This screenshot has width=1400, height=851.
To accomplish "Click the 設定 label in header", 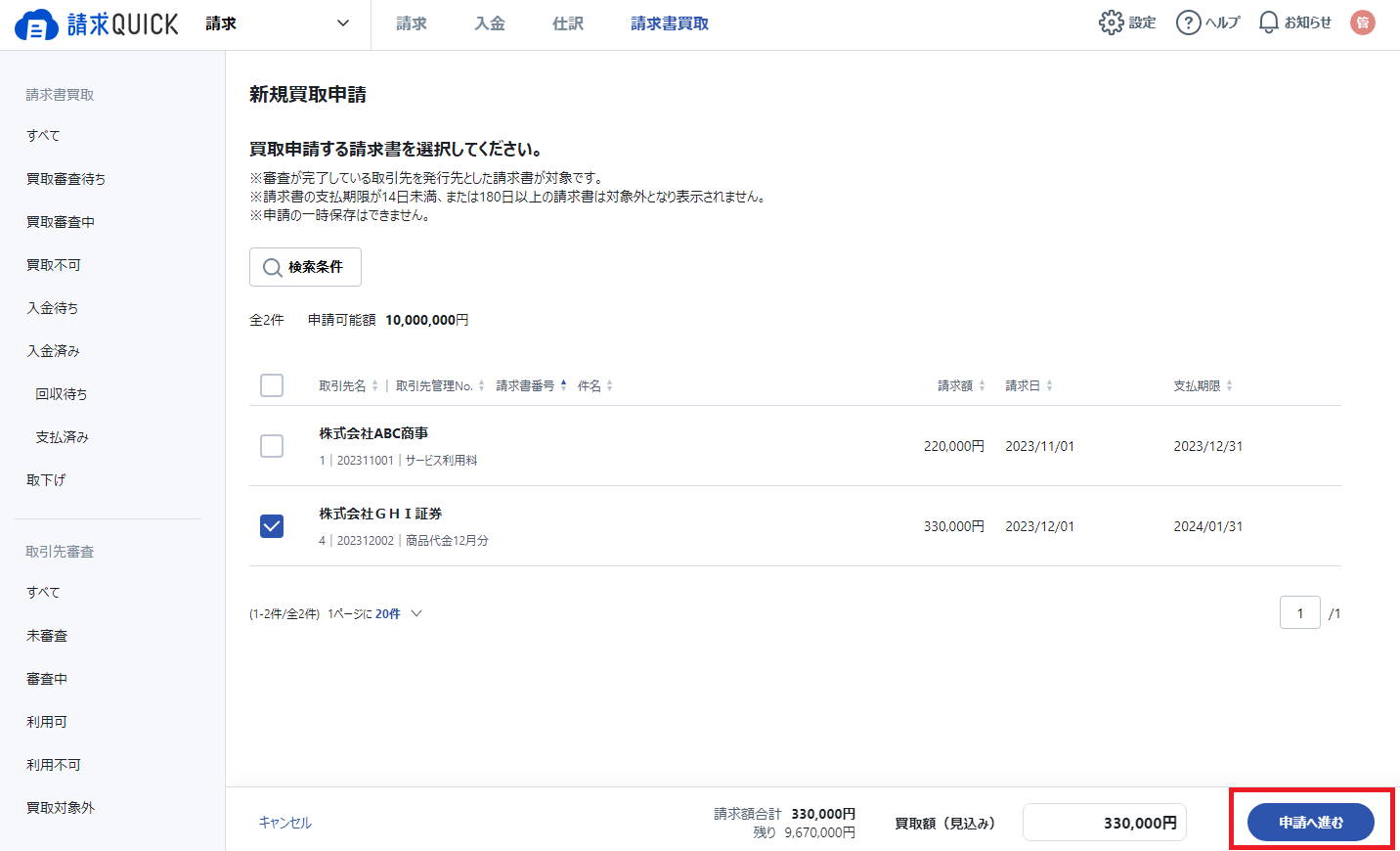I will tap(1143, 22).
